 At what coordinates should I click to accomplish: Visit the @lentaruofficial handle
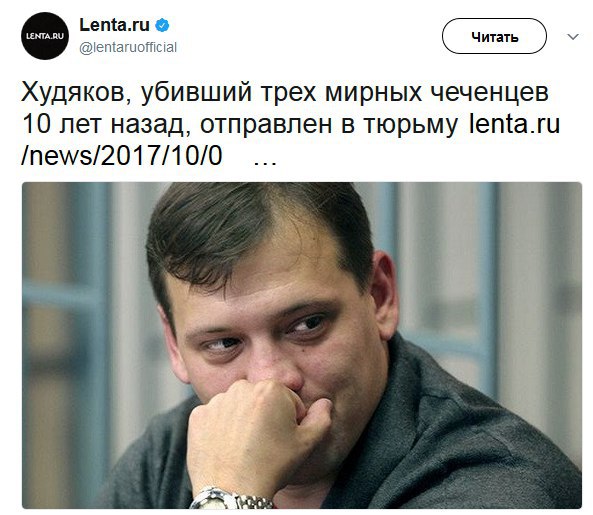click(128, 47)
